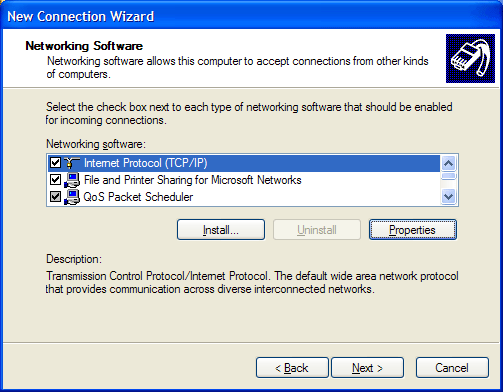Disable the QoS Packet Scheduler checkbox
Image resolution: width=503 pixels, height=392 pixels.
pos(55,197)
